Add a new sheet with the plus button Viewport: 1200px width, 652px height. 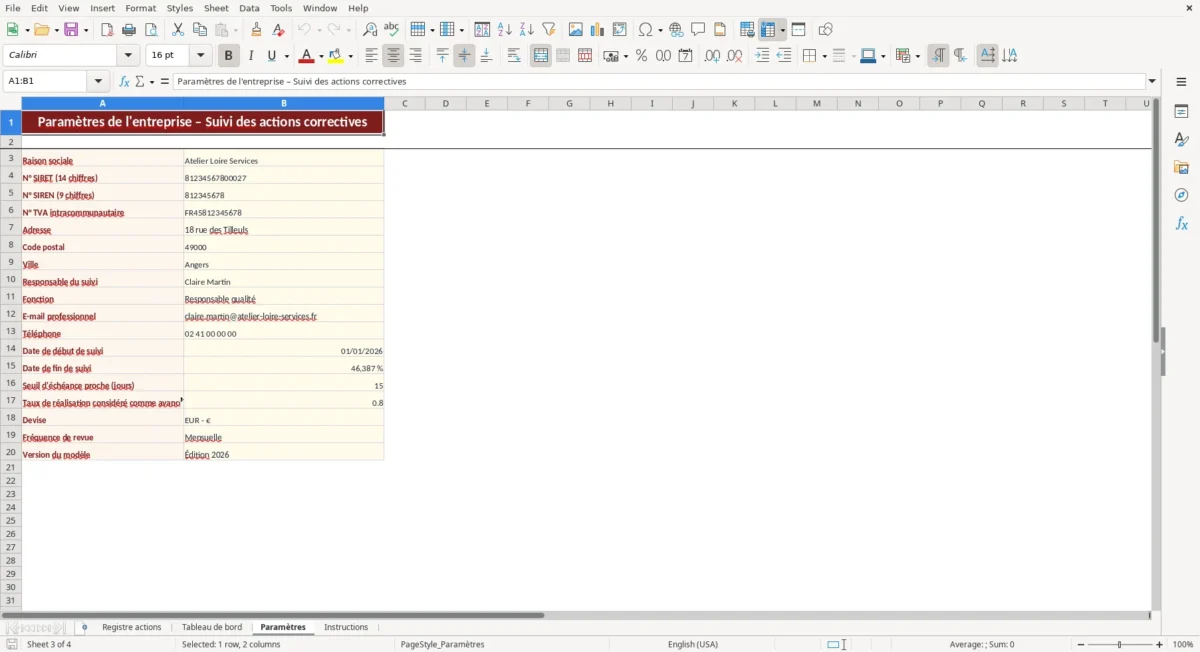click(x=84, y=628)
